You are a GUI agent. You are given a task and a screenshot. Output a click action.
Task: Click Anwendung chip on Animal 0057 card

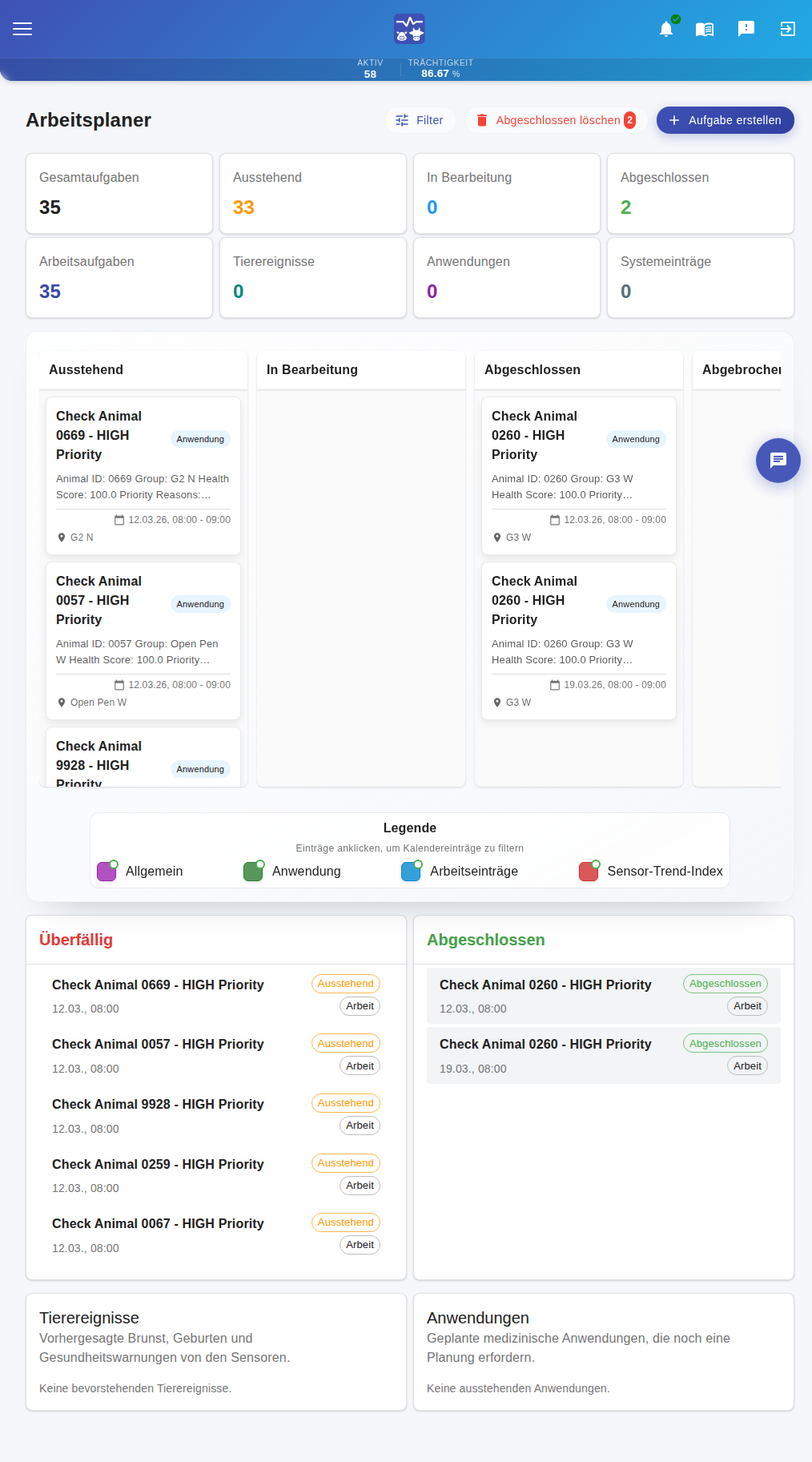click(200, 604)
